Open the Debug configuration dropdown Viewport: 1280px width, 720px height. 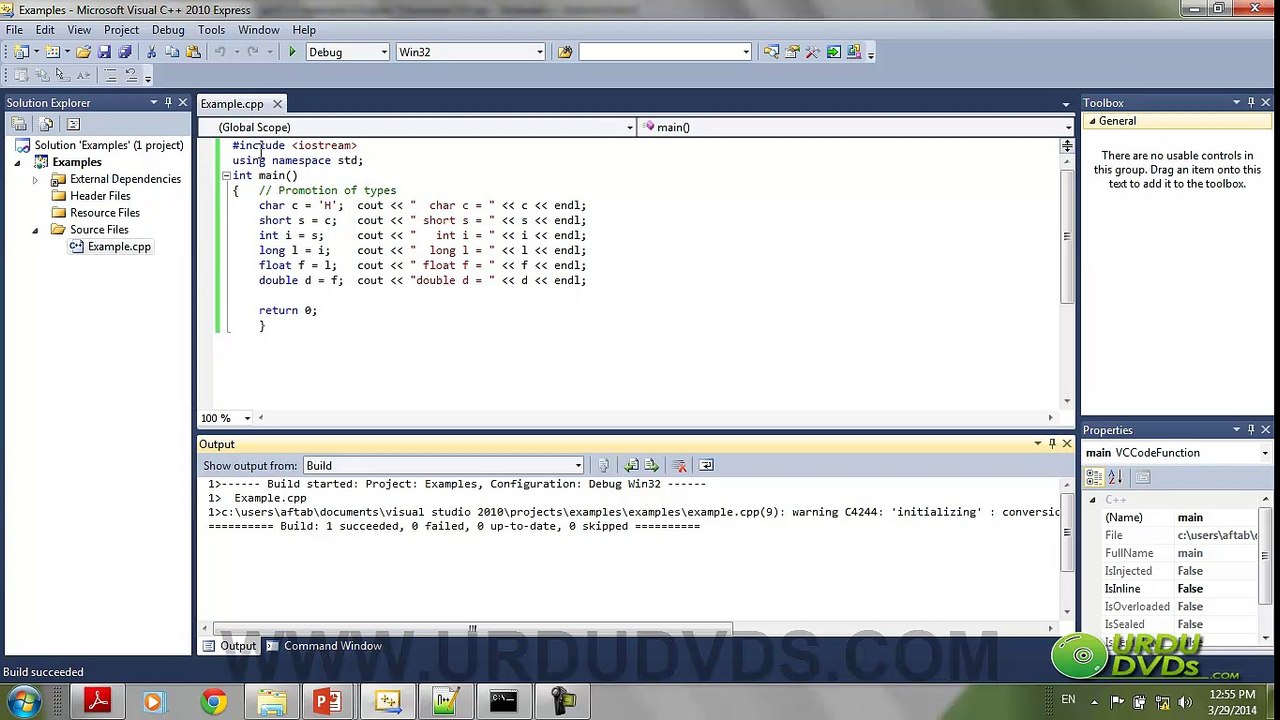click(x=384, y=52)
